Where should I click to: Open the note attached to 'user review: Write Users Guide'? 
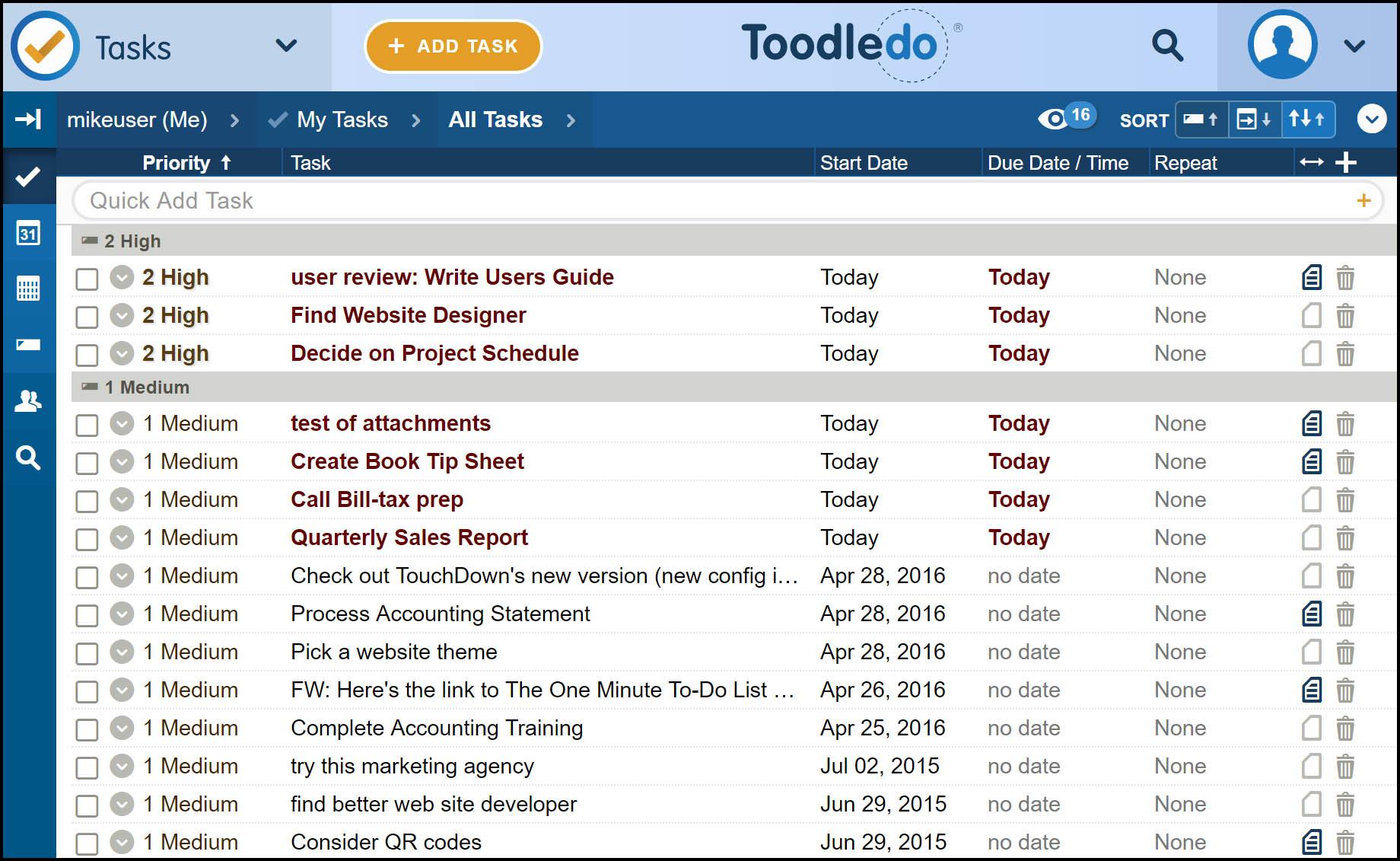click(1310, 277)
